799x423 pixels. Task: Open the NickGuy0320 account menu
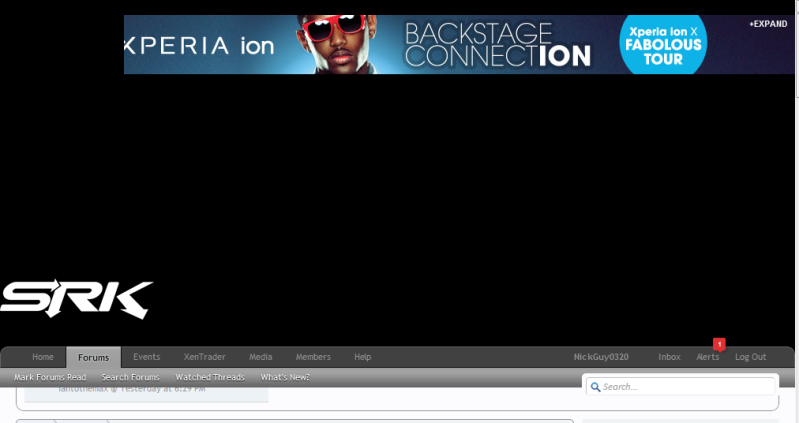click(x=601, y=357)
